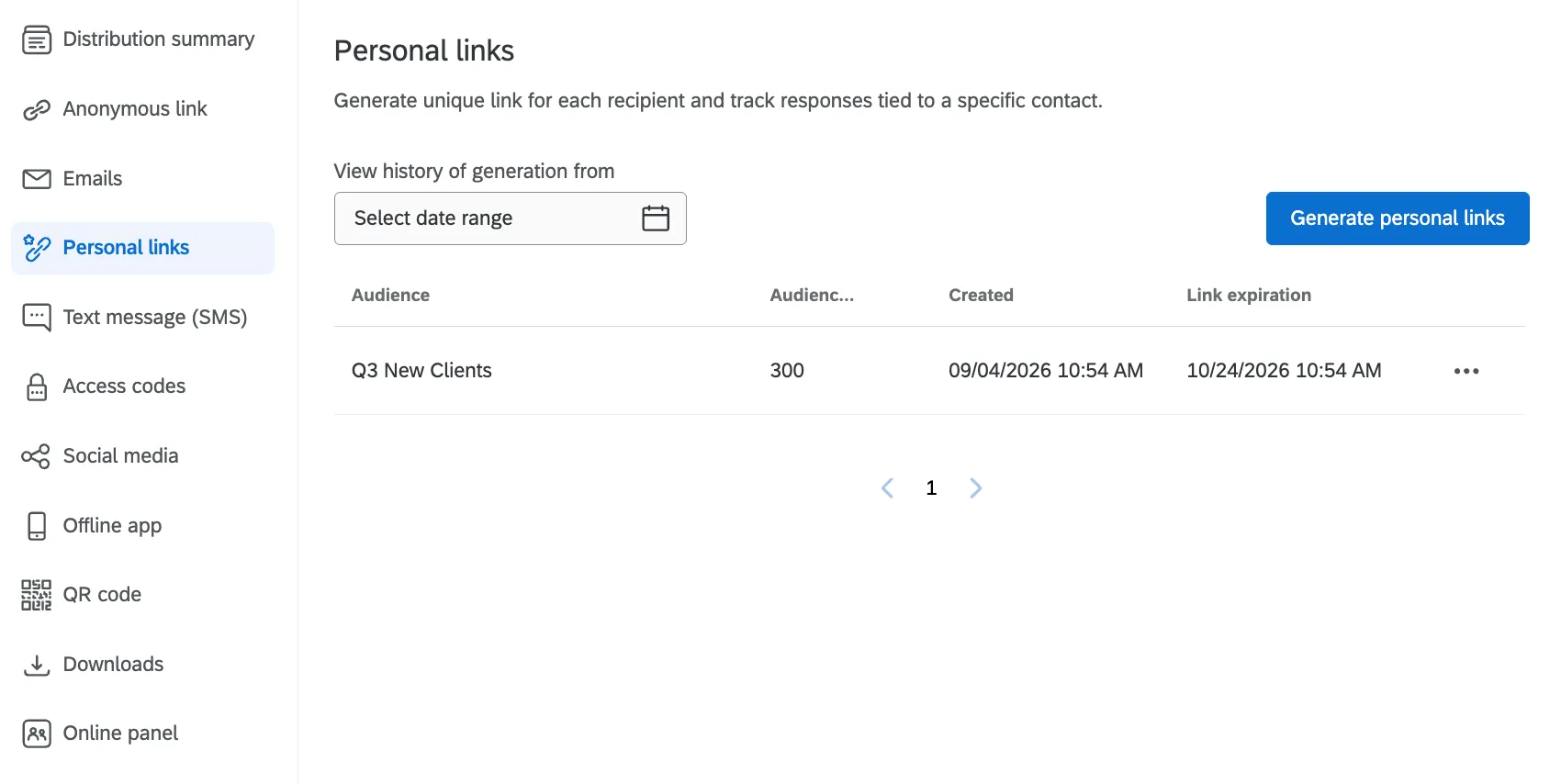
Task: Click the Emails envelope icon
Action: [x=37, y=179]
